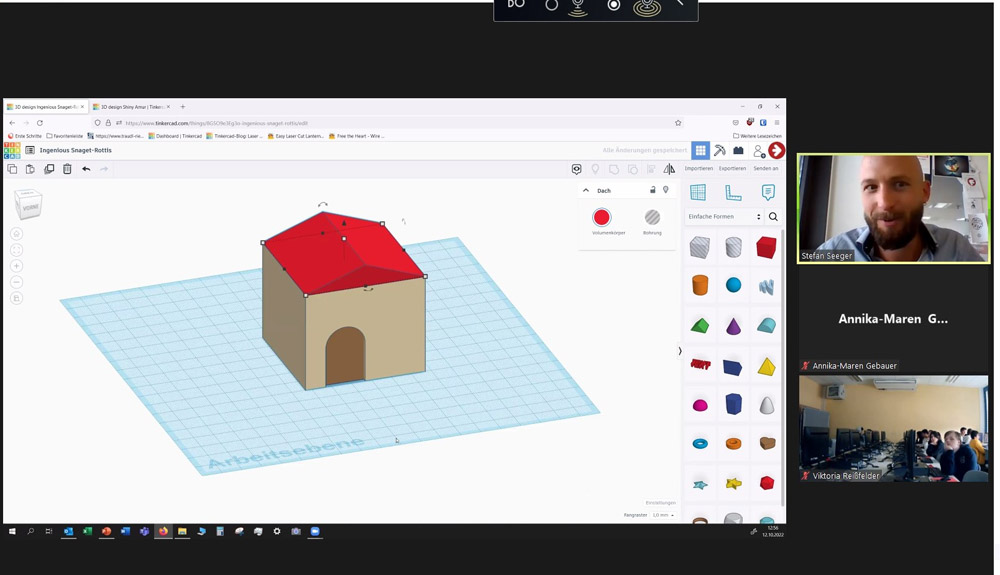Fit all shapes in view
Viewport: 1000px width, 575px height.
click(17, 250)
